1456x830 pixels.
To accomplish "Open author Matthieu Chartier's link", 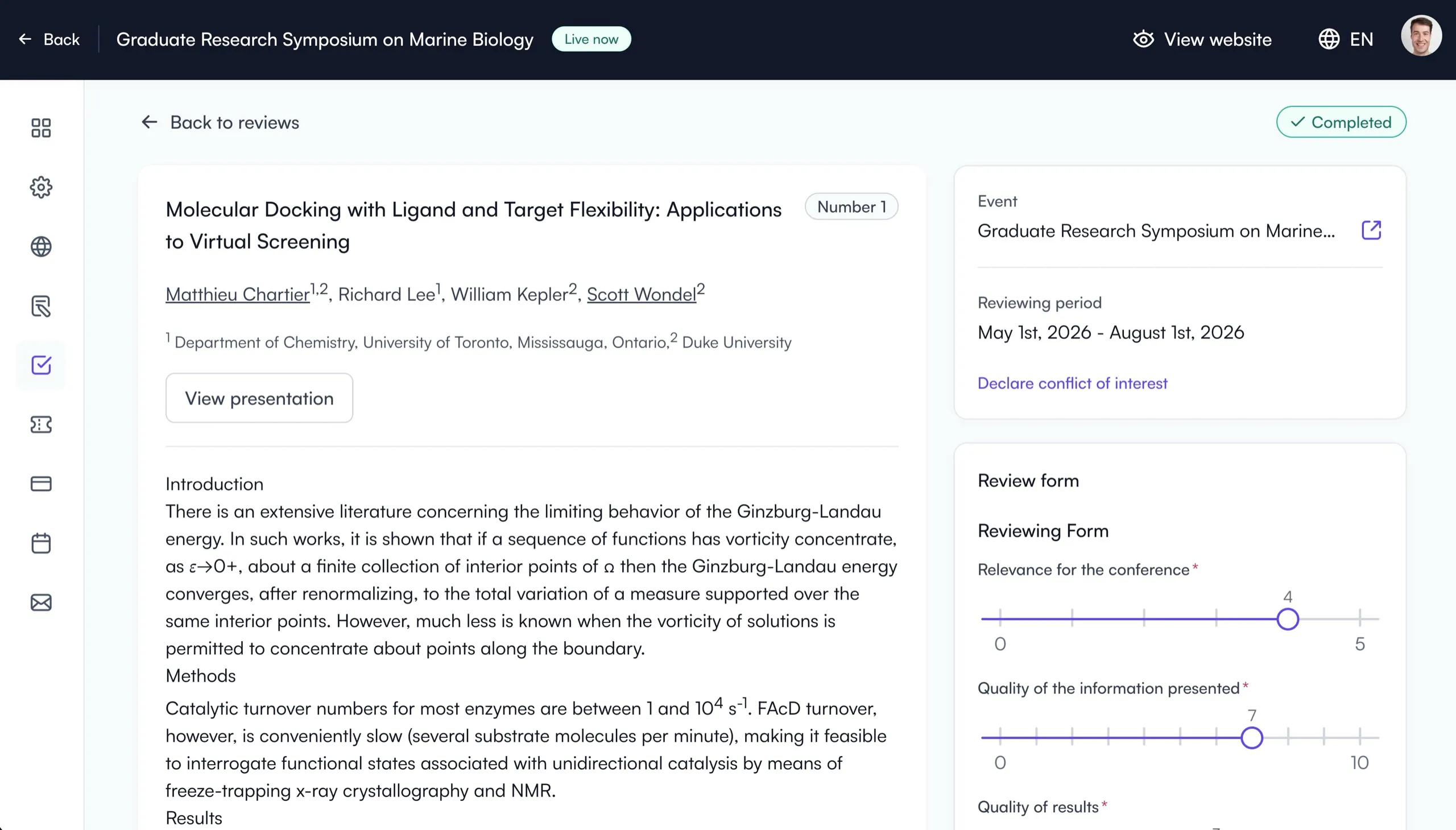I will click(238, 295).
